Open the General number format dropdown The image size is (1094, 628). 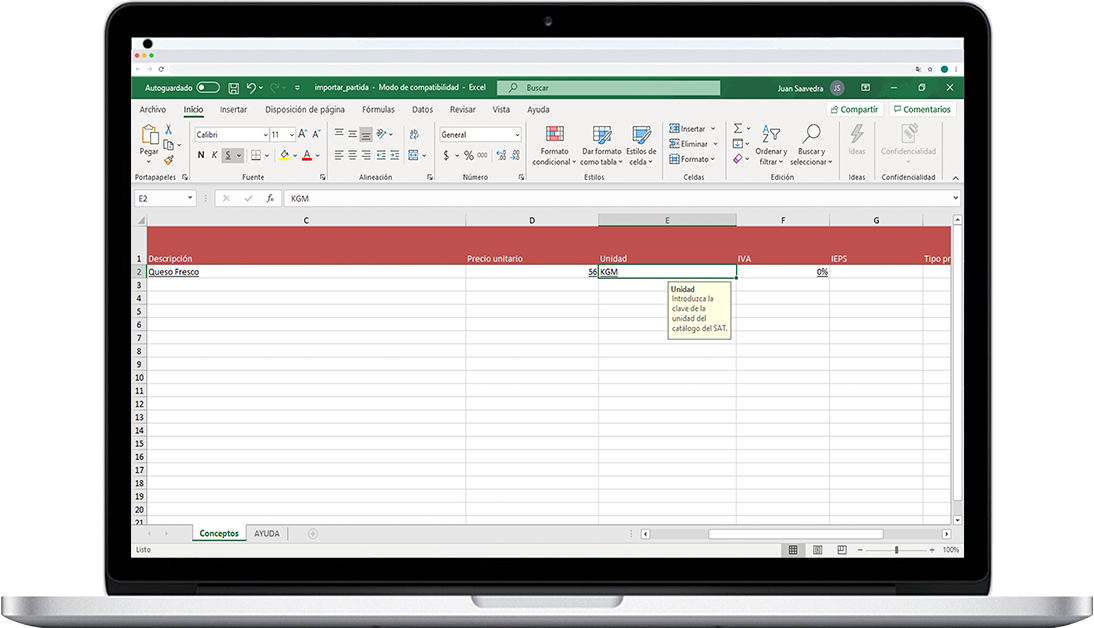(x=517, y=135)
